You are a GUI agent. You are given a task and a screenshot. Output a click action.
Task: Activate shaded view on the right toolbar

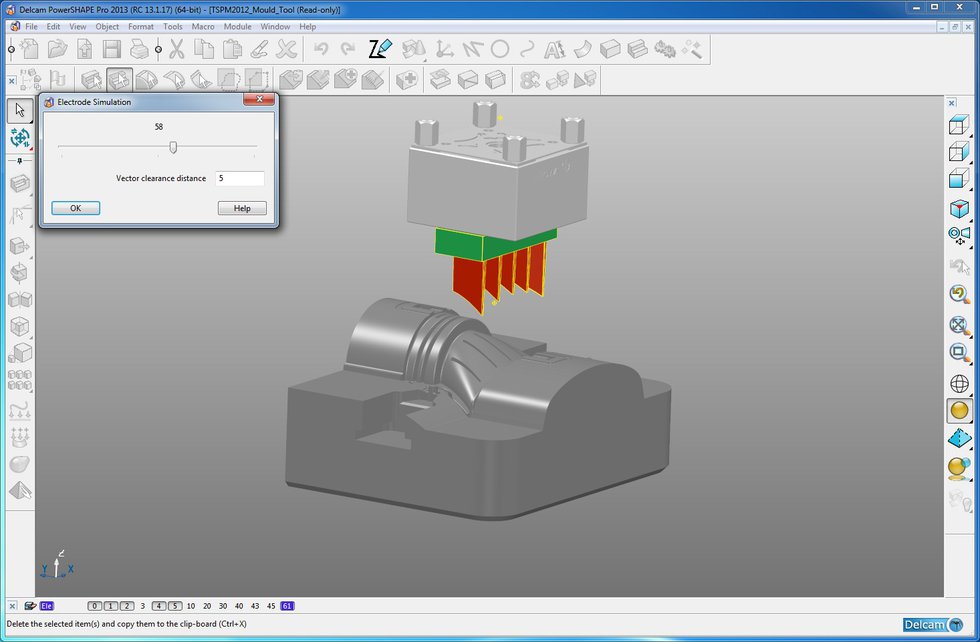point(957,410)
